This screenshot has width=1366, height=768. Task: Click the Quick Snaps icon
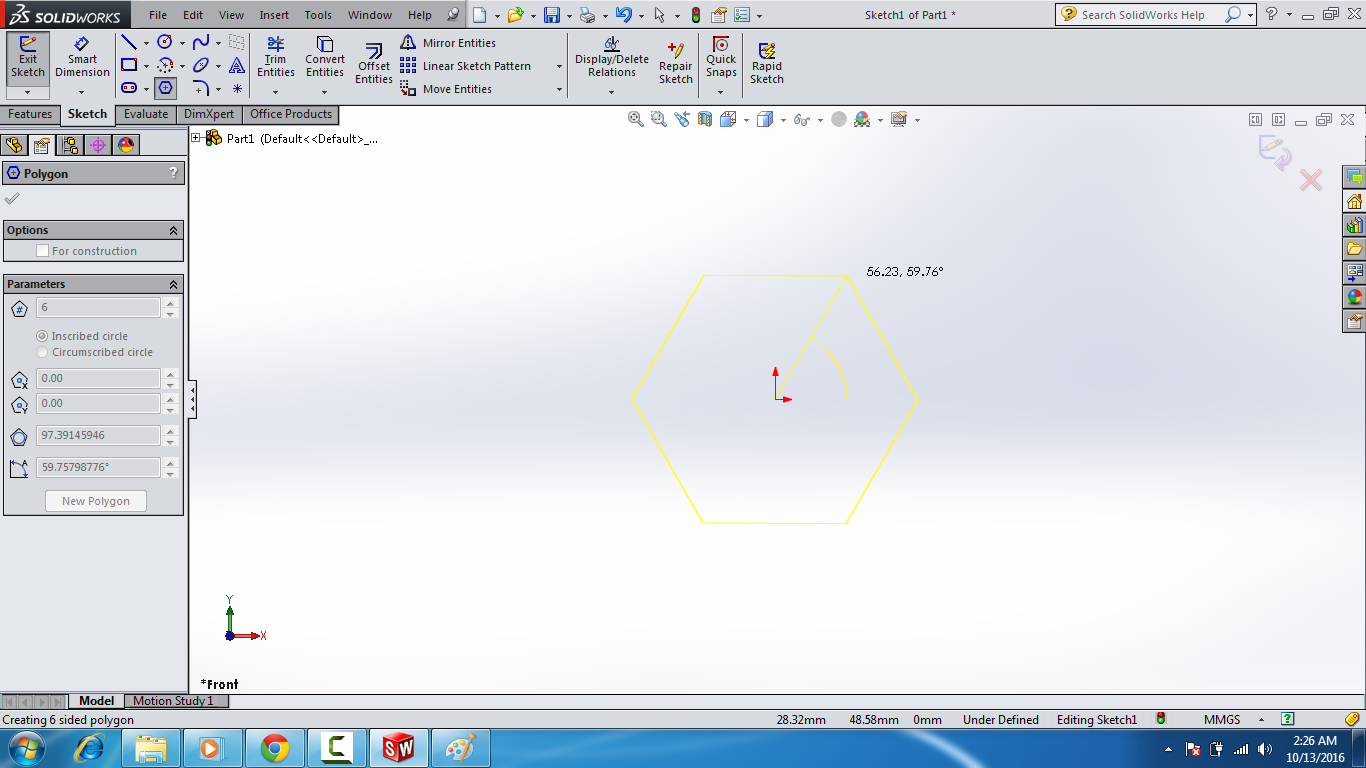click(x=721, y=57)
